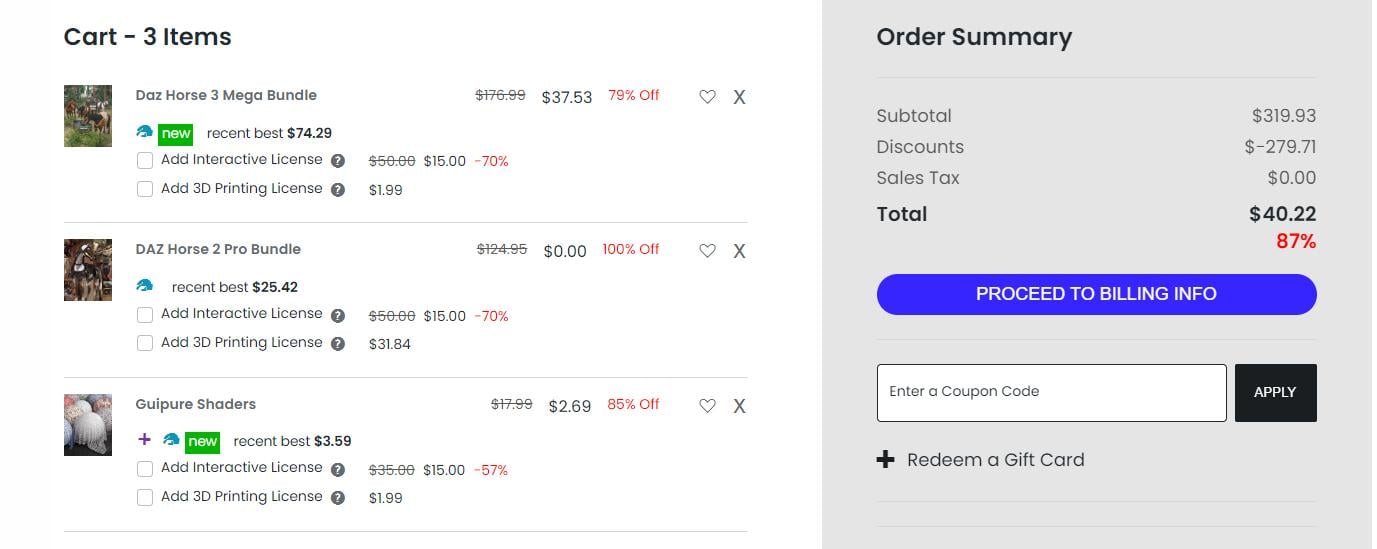Open the Guipure Shaders thumbnail image

[x=88, y=425]
